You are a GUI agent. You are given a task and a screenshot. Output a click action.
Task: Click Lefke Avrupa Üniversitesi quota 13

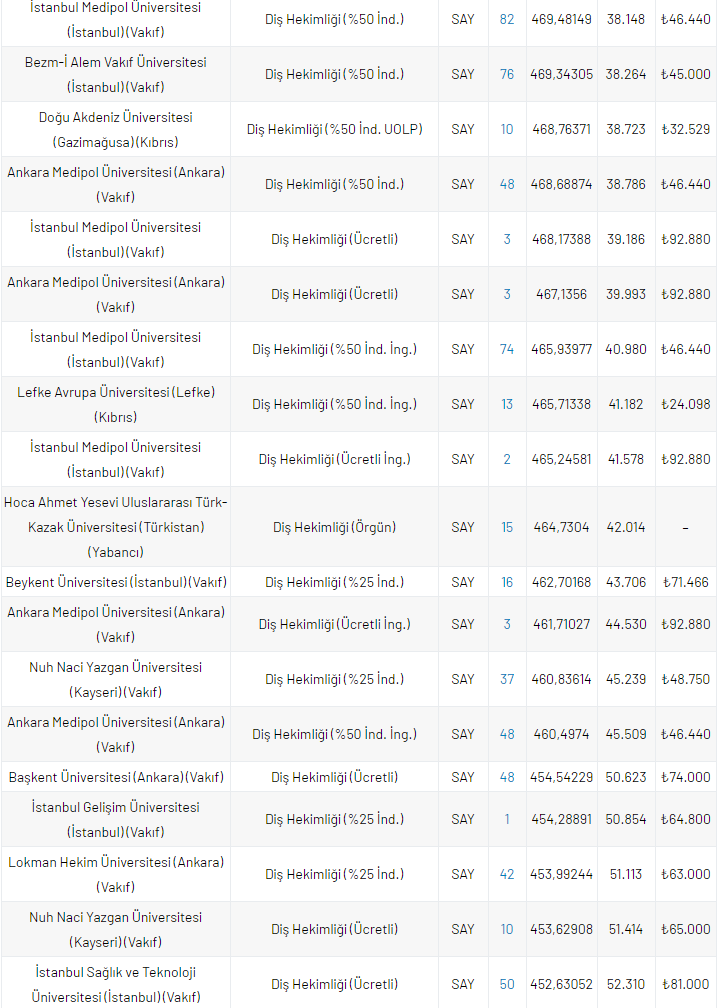pyautogui.click(x=507, y=404)
